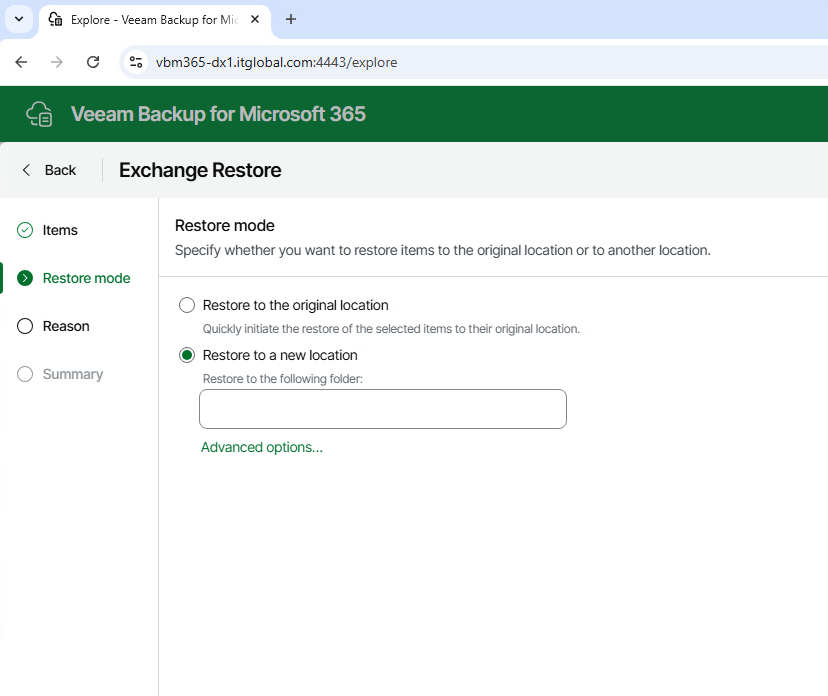Click the Veeam favicon on the browser tab
The height and width of the screenshot is (696, 828).
(x=55, y=20)
